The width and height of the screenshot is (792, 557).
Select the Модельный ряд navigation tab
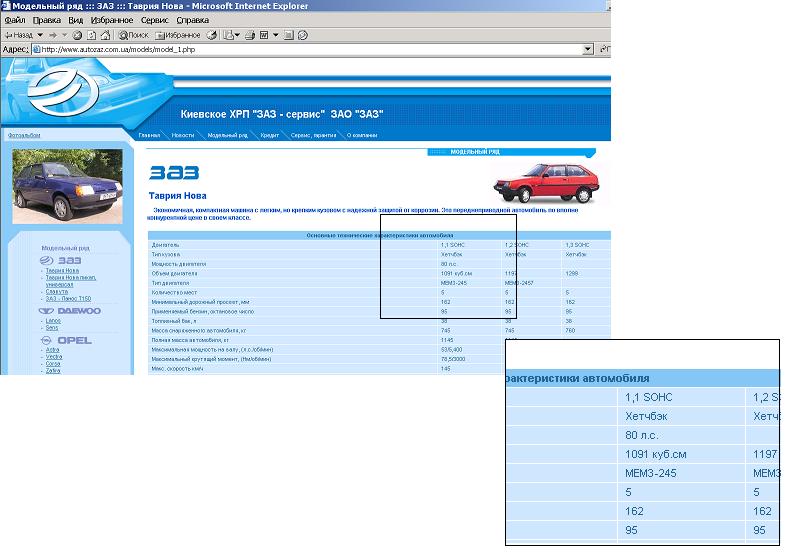[227, 134]
